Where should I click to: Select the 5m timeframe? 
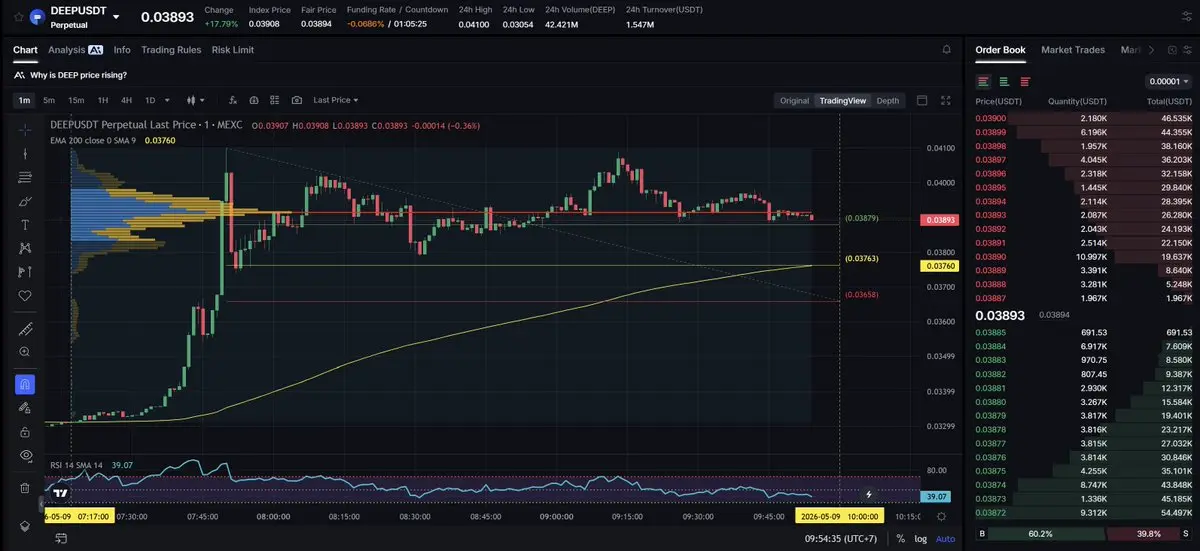click(49, 100)
